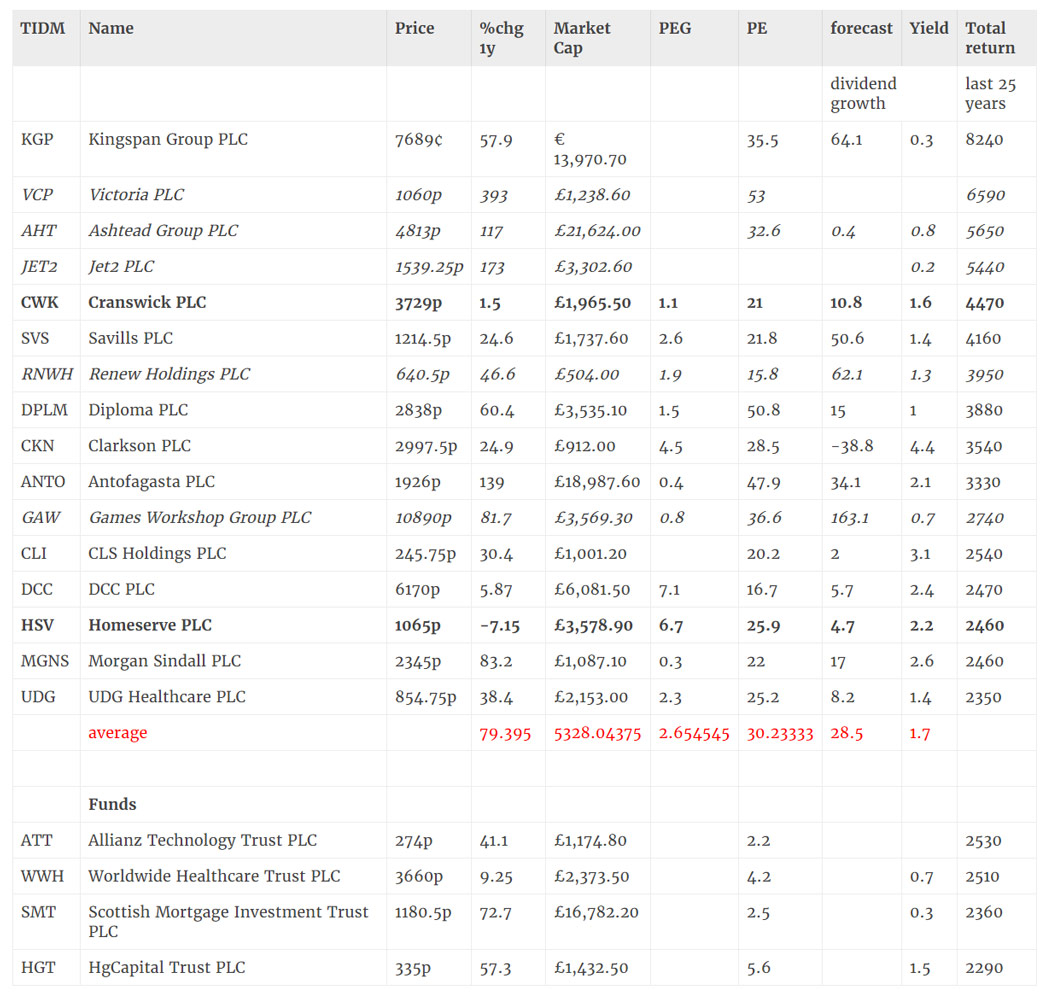Select Scottish Mortgage Investment Trust PLC
1040x993 pixels.
pos(227,921)
